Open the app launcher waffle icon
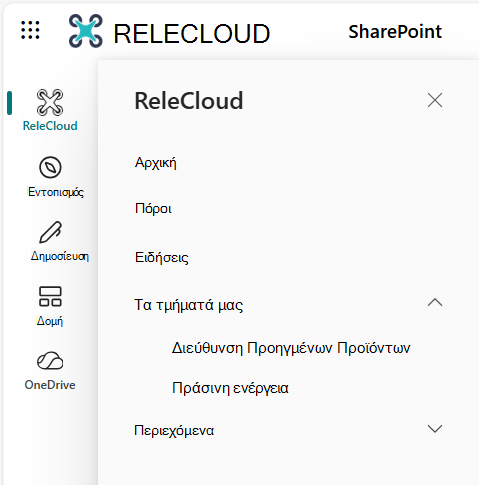The image size is (479, 485). point(30,30)
